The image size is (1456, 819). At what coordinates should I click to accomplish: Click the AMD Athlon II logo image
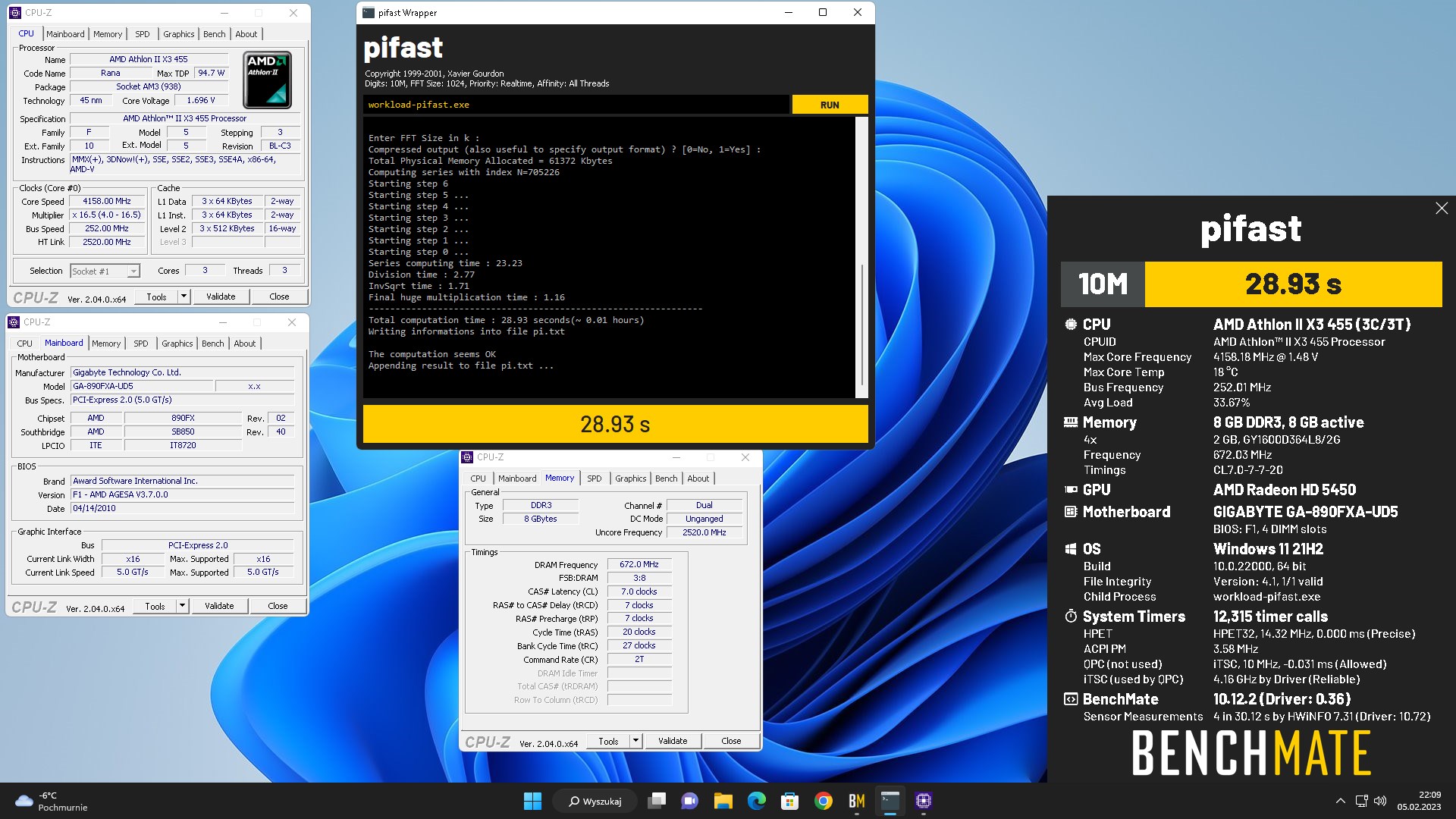tap(267, 80)
